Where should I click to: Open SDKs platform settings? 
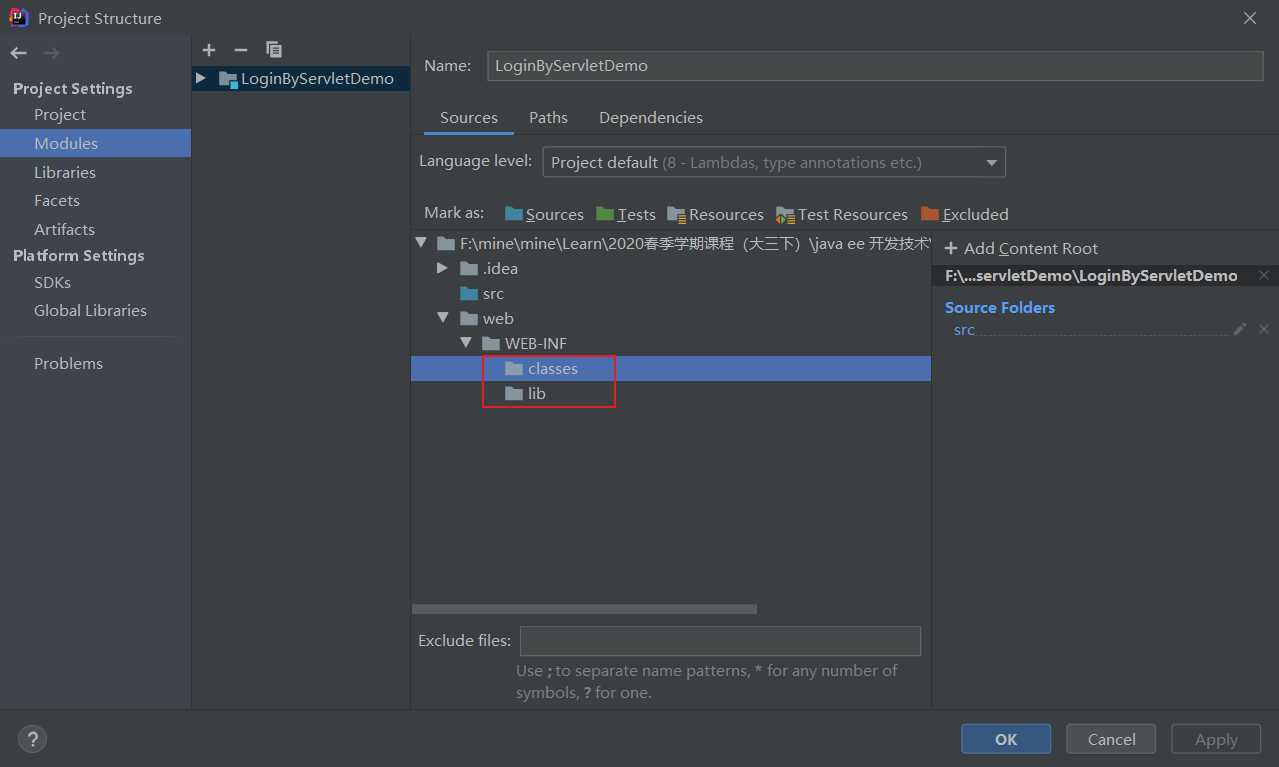click(x=52, y=282)
